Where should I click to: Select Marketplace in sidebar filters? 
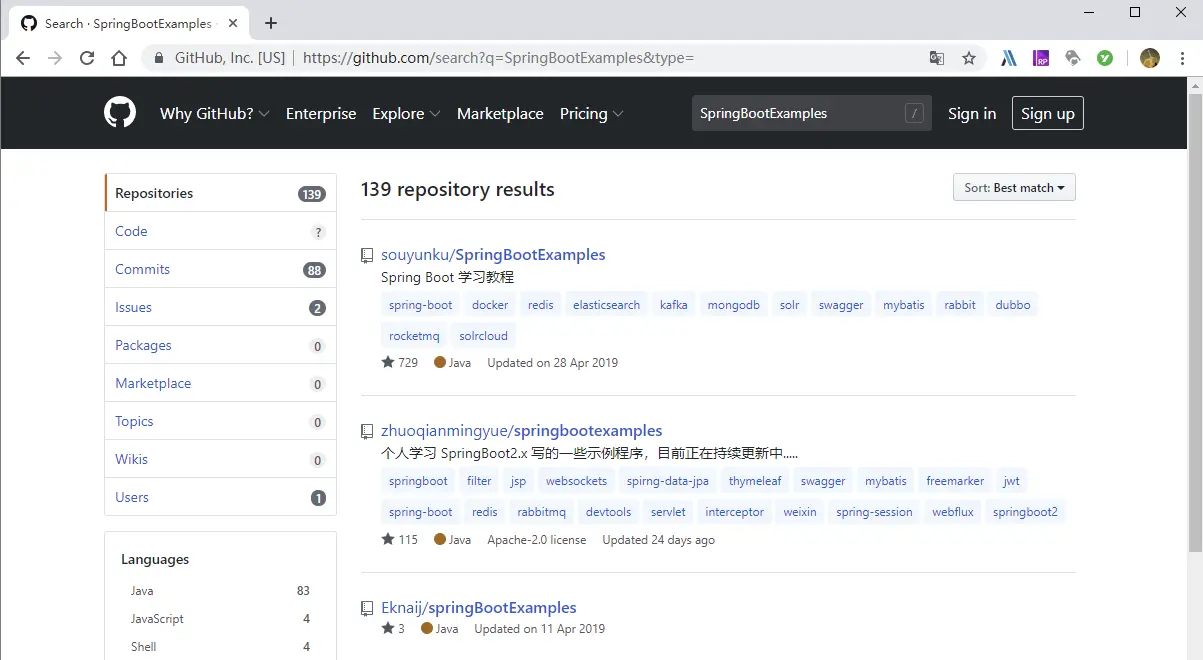(x=220, y=383)
